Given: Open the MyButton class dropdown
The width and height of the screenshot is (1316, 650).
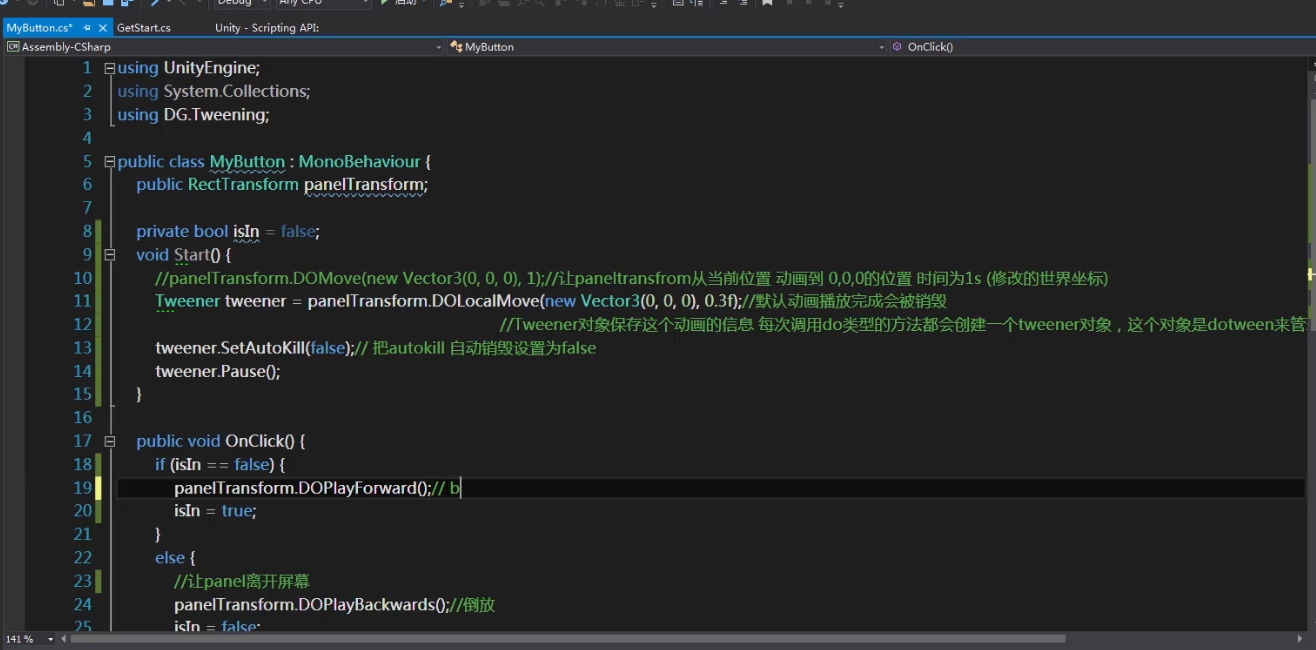Looking at the screenshot, I should coord(668,47).
